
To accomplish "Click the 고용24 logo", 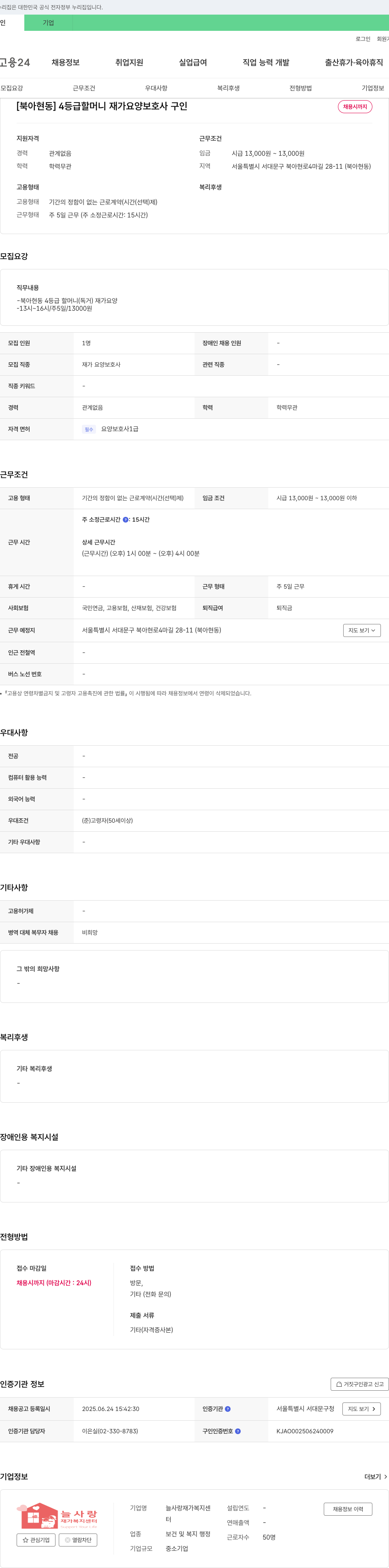I will [x=15, y=62].
